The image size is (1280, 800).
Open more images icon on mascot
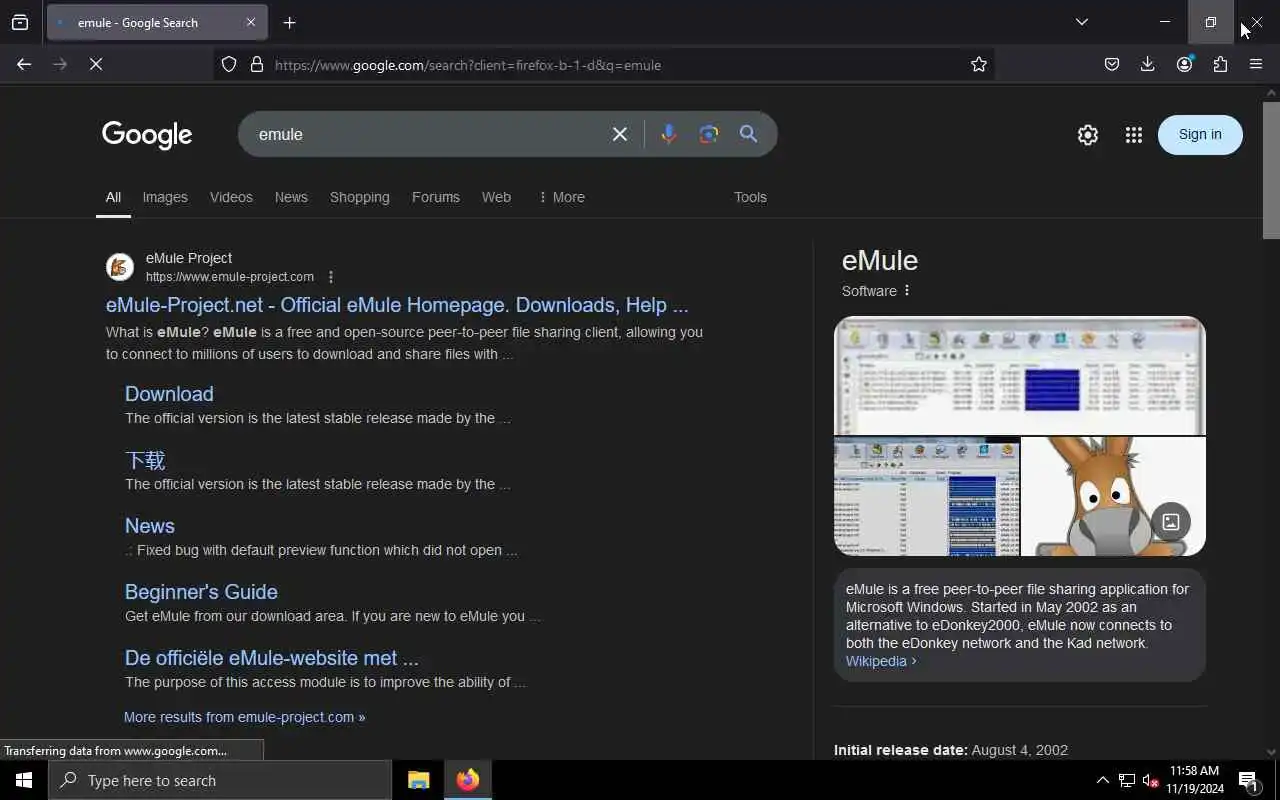coord(1171,522)
